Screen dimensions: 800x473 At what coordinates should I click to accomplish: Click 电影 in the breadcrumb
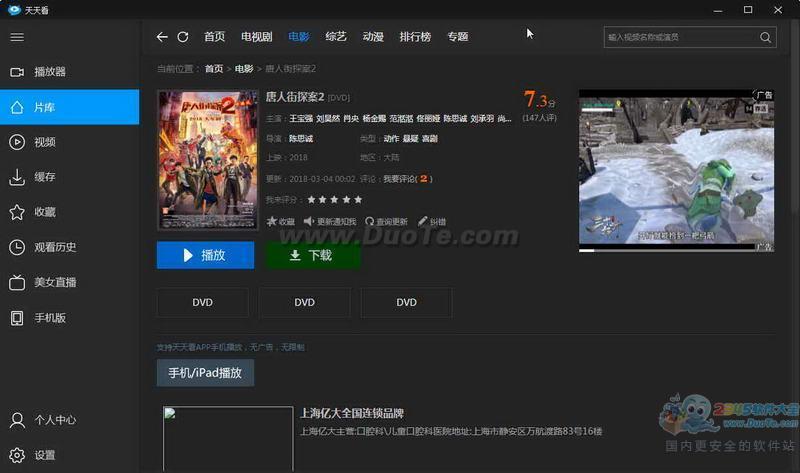click(244, 69)
